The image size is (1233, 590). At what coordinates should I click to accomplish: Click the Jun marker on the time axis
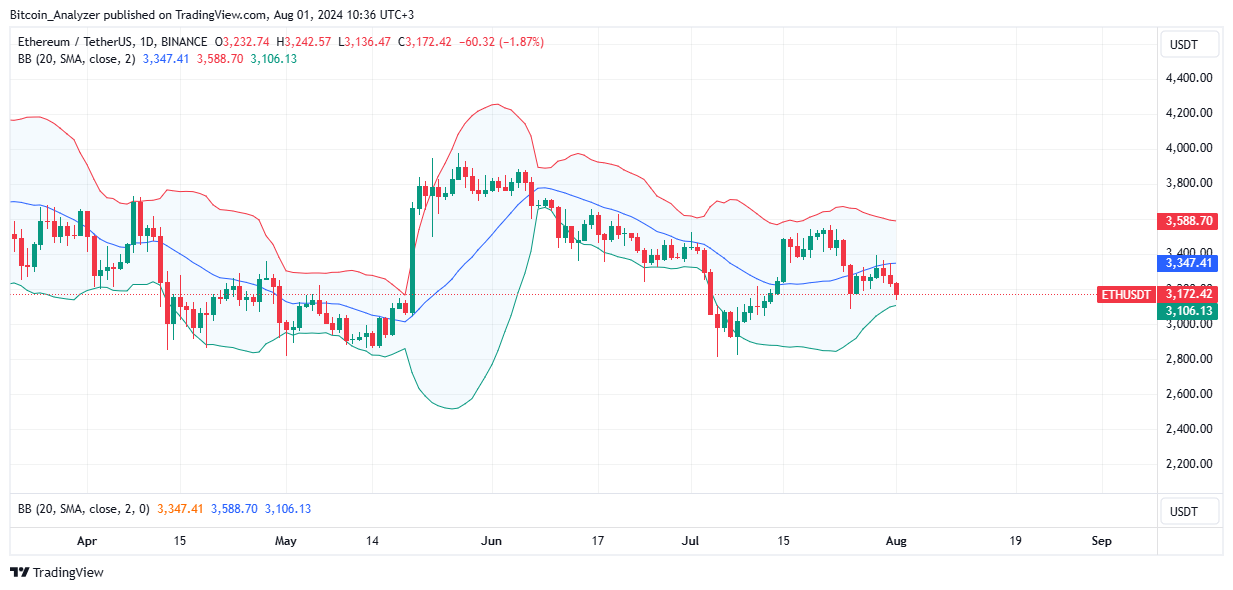(x=491, y=541)
